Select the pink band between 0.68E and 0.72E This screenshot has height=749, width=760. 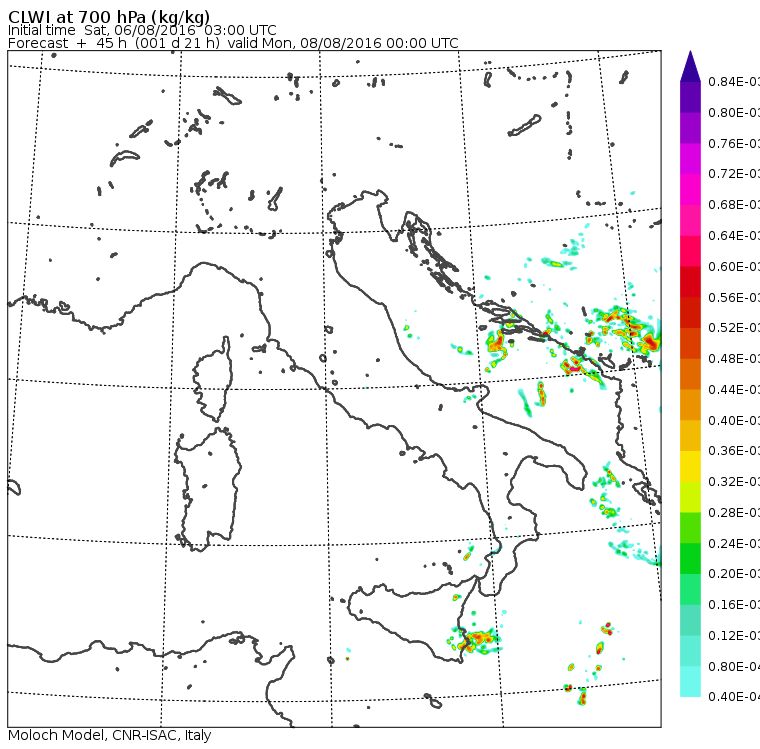click(x=690, y=190)
